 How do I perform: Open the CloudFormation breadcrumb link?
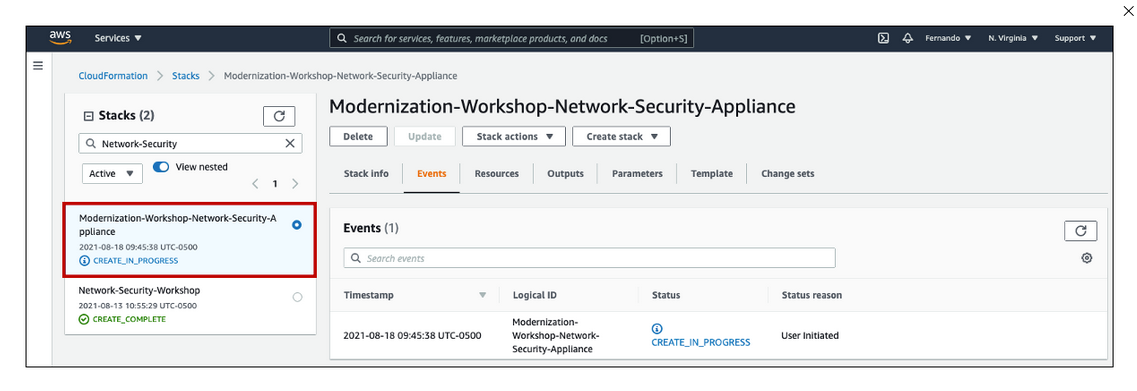113,75
